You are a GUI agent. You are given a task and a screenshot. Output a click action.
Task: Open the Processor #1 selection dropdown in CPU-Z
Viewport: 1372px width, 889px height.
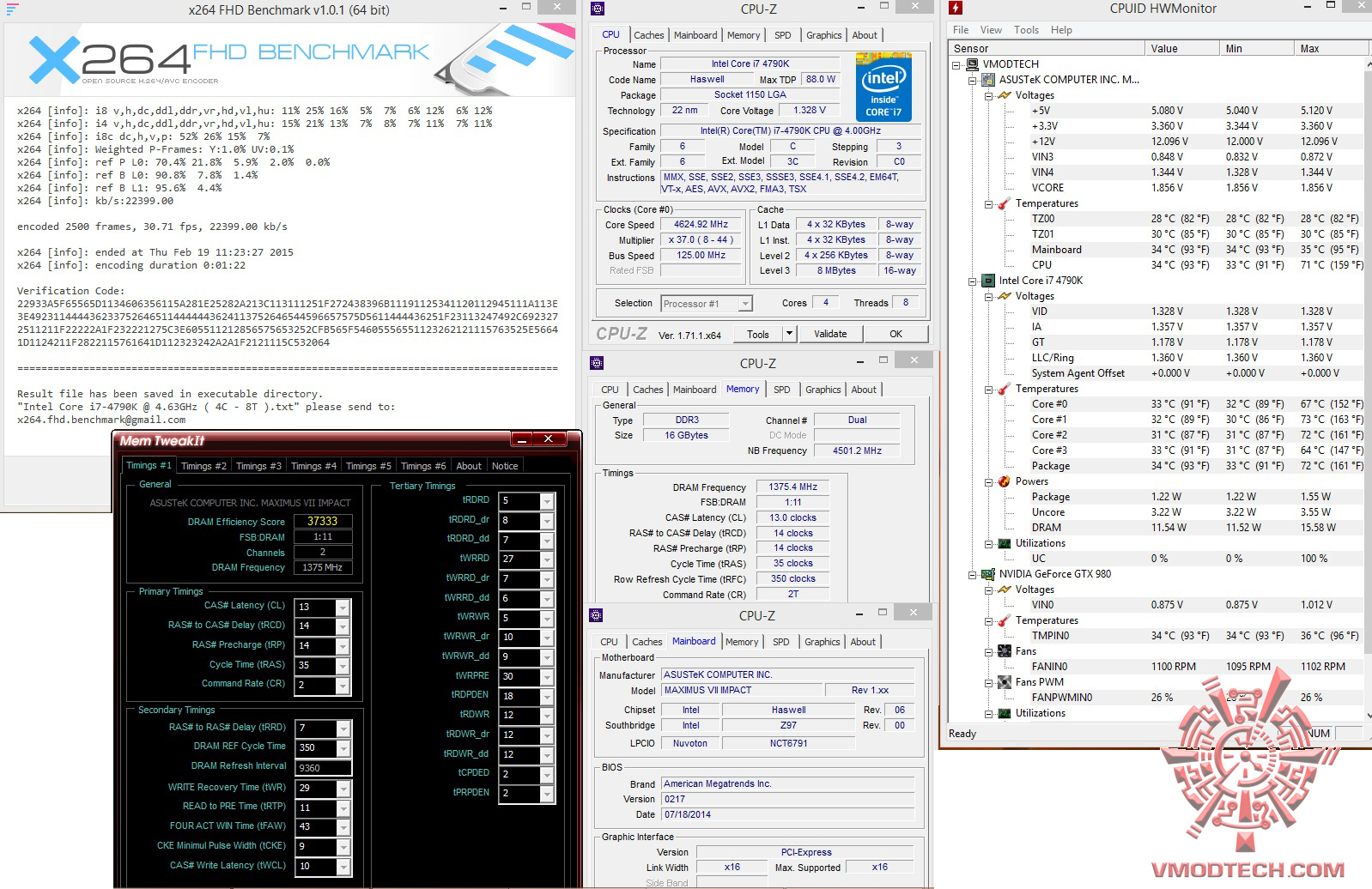coord(745,304)
